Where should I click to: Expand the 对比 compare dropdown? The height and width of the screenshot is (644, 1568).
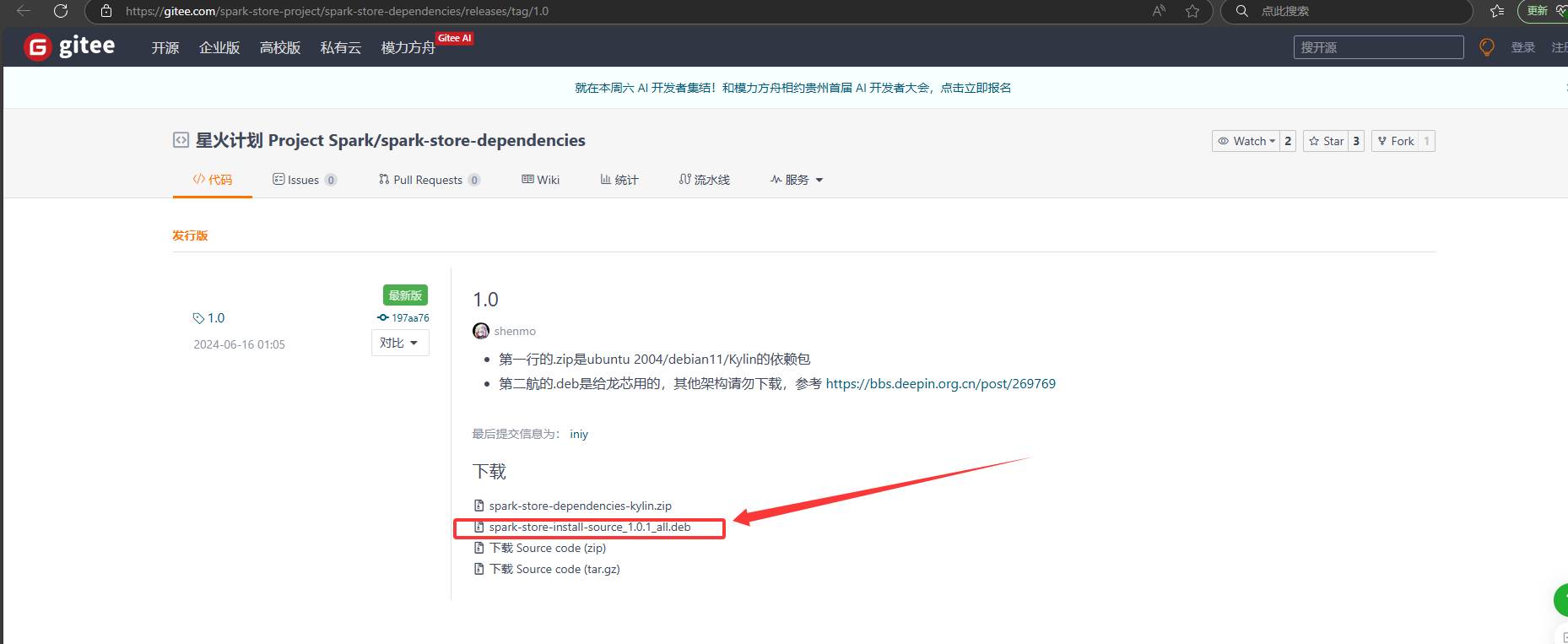(400, 343)
